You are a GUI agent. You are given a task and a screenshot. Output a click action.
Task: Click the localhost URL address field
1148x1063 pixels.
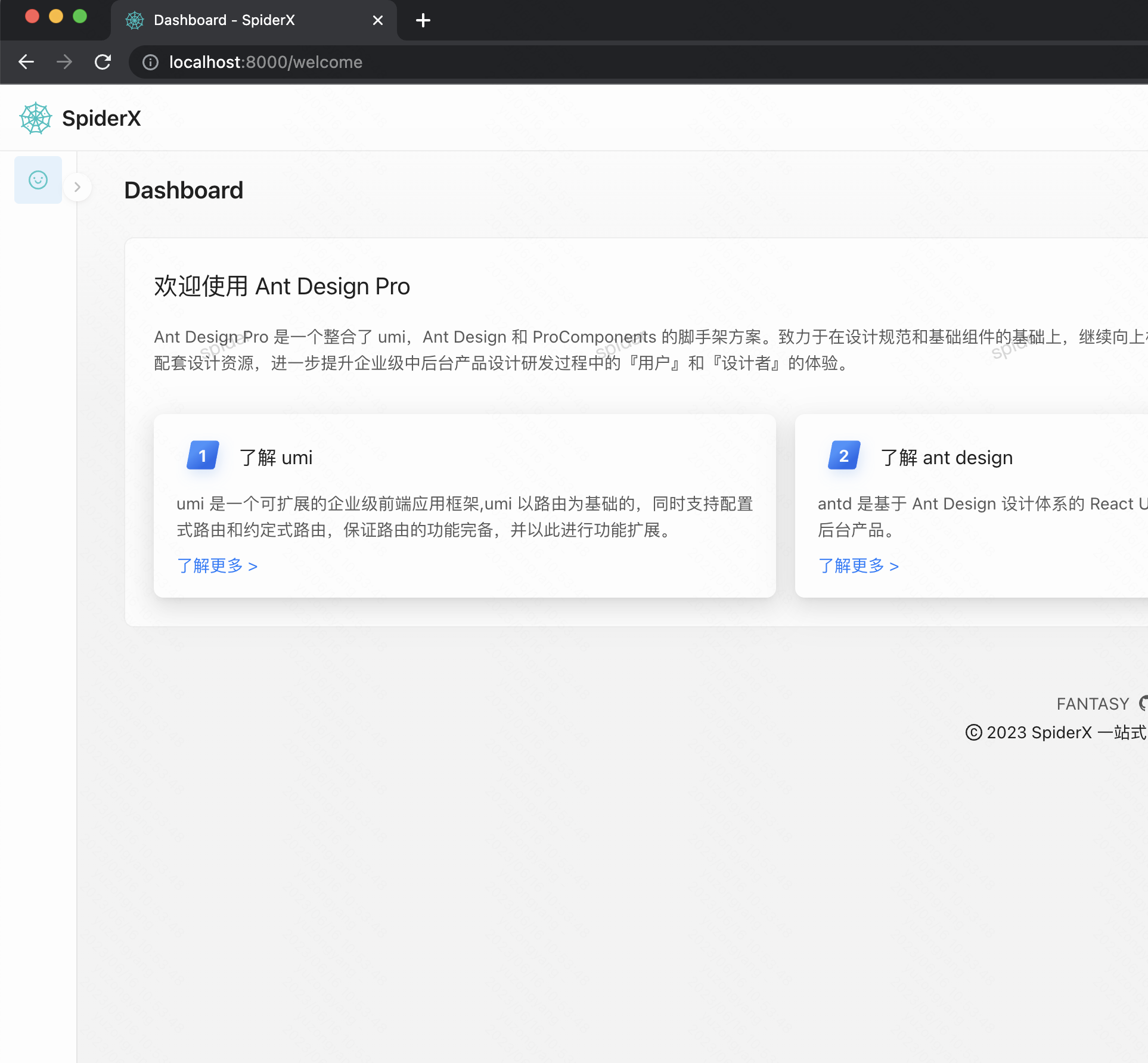[265, 62]
